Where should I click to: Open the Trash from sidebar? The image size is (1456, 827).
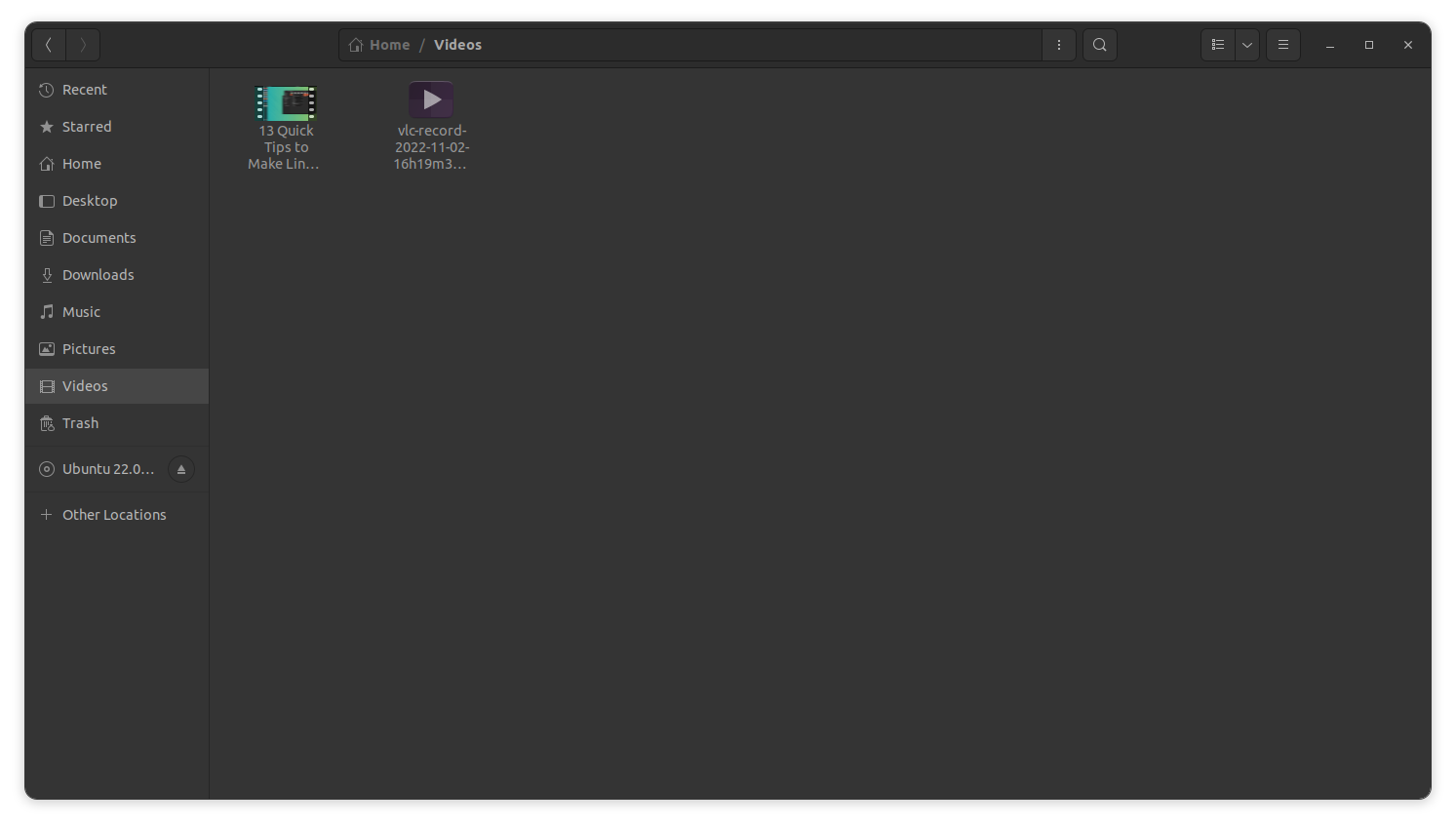pos(80,422)
